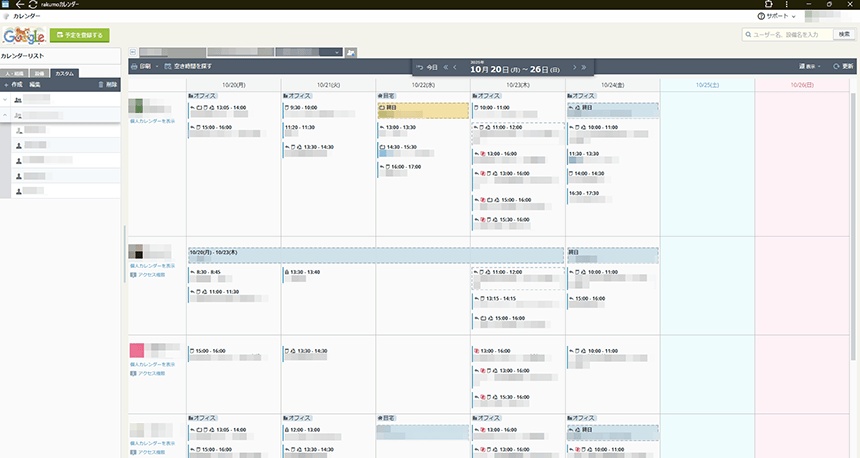Open the 表示 view dropdown
This screenshot has height=458, width=860.
[809, 67]
